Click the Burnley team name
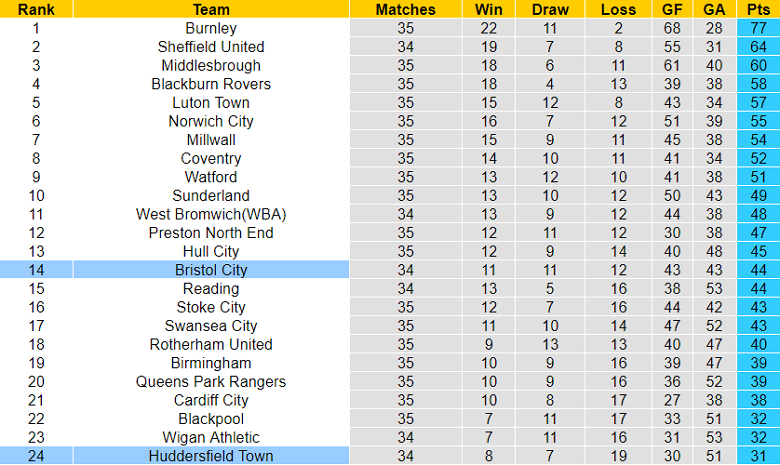 click(211, 28)
